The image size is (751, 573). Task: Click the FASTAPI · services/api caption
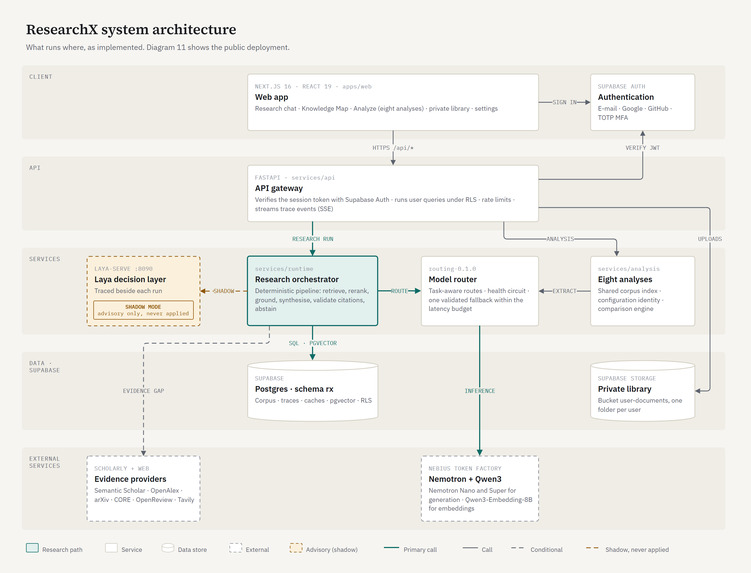point(295,177)
